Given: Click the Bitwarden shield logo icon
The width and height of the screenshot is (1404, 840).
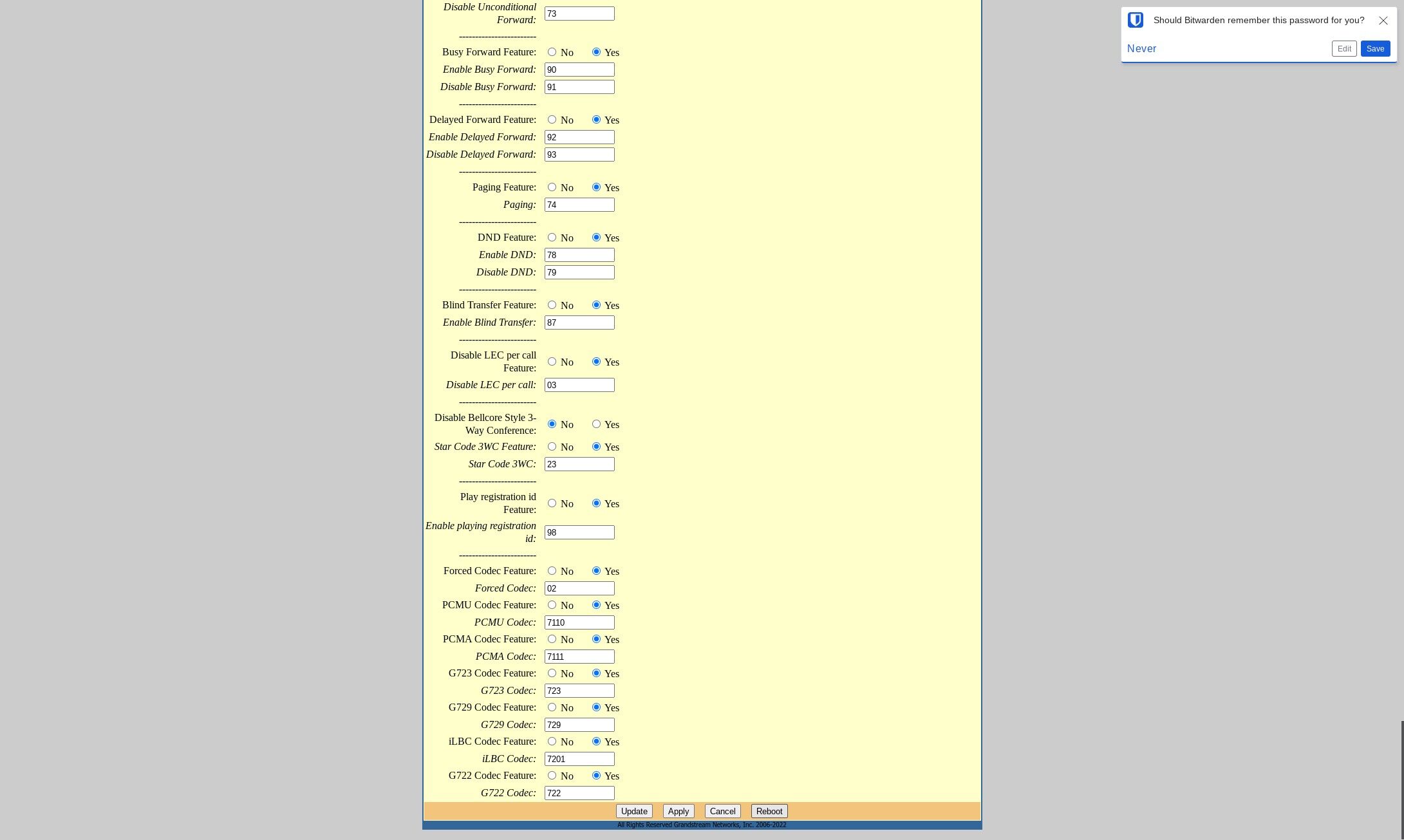Looking at the screenshot, I should coord(1136,20).
